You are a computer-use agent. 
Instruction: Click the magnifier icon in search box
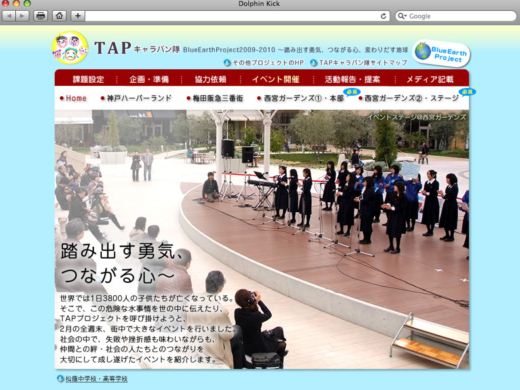tap(401, 16)
